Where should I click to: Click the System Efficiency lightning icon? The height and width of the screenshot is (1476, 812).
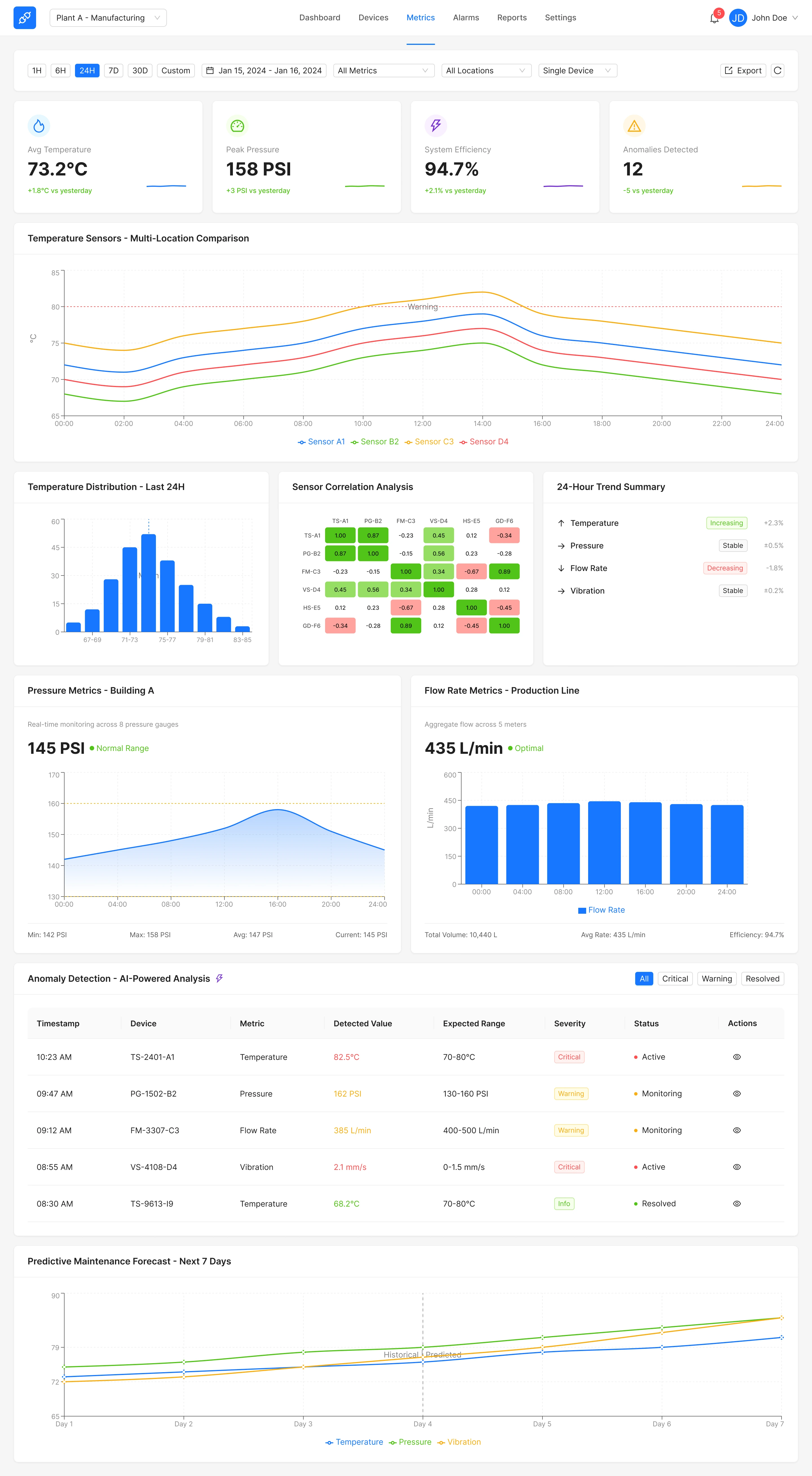point(436,126)
